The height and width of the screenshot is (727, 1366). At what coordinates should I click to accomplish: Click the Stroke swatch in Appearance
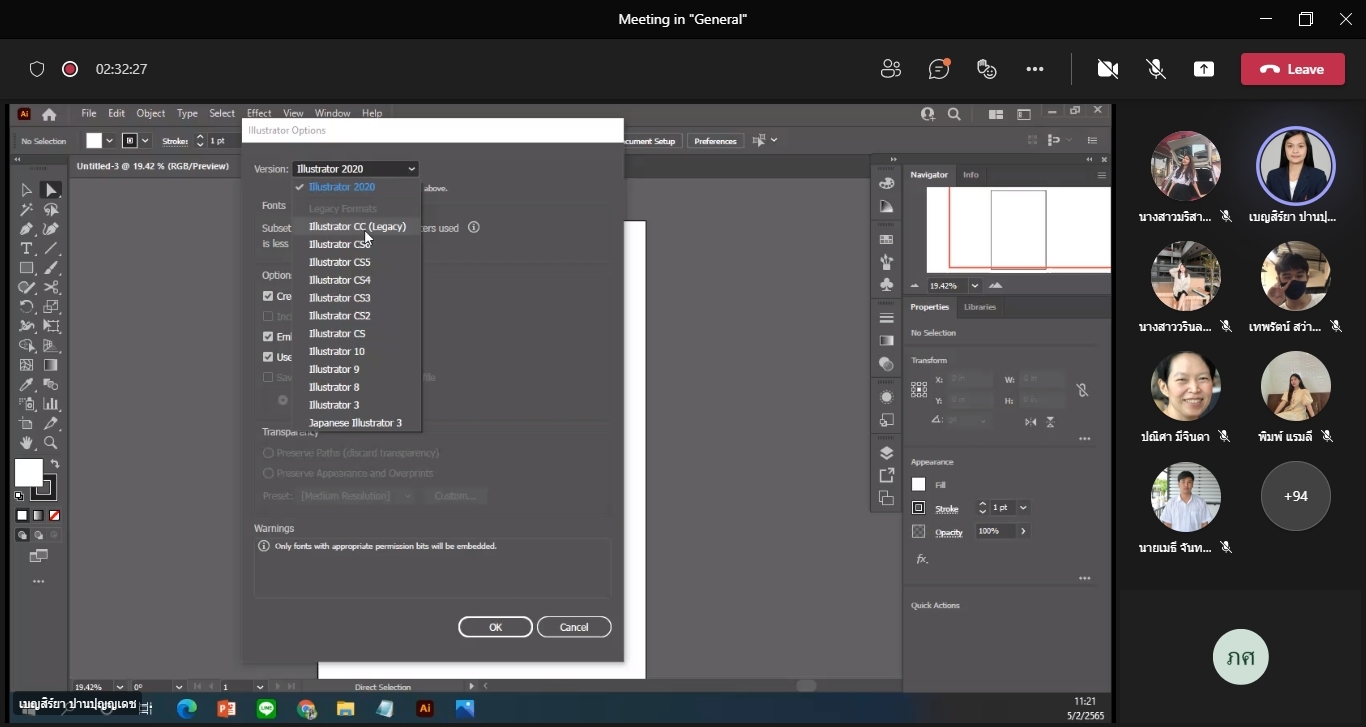click(919, 508)
